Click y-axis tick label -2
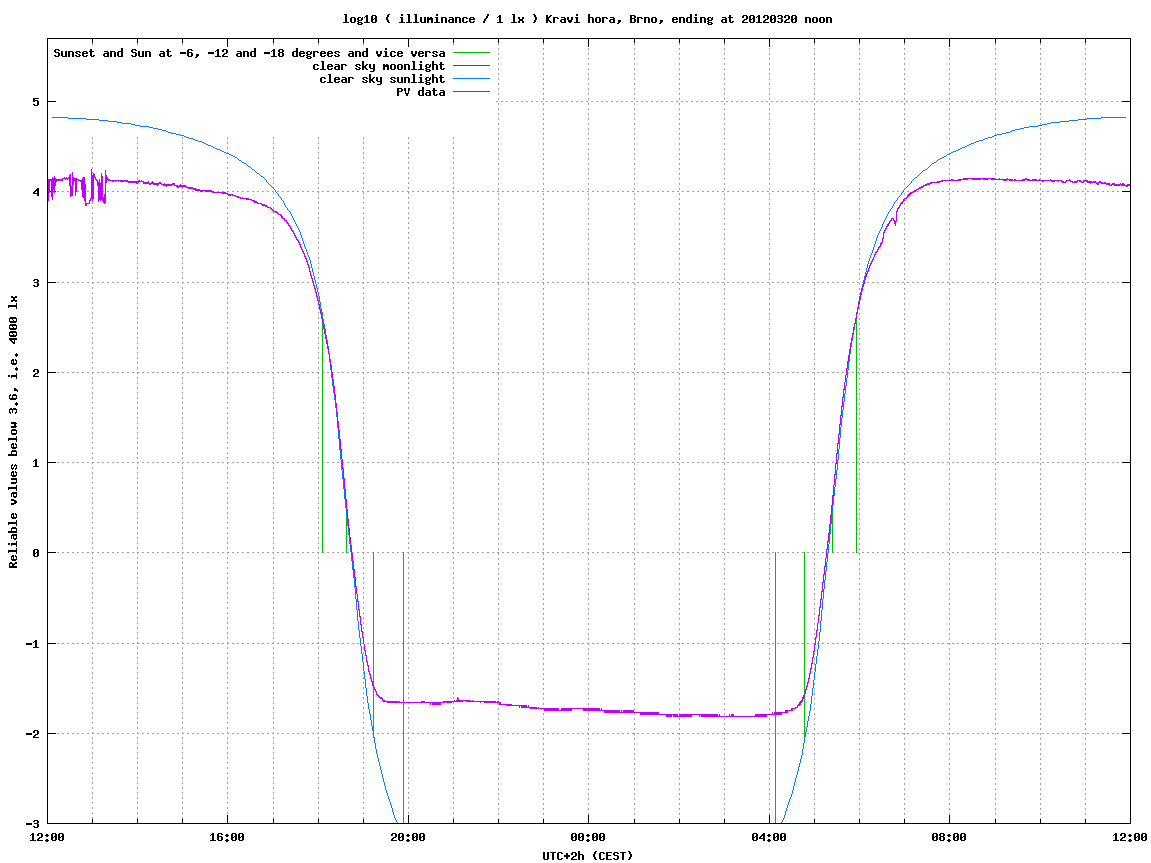This screenshot has height=863, width=1151. coord(33,734)
